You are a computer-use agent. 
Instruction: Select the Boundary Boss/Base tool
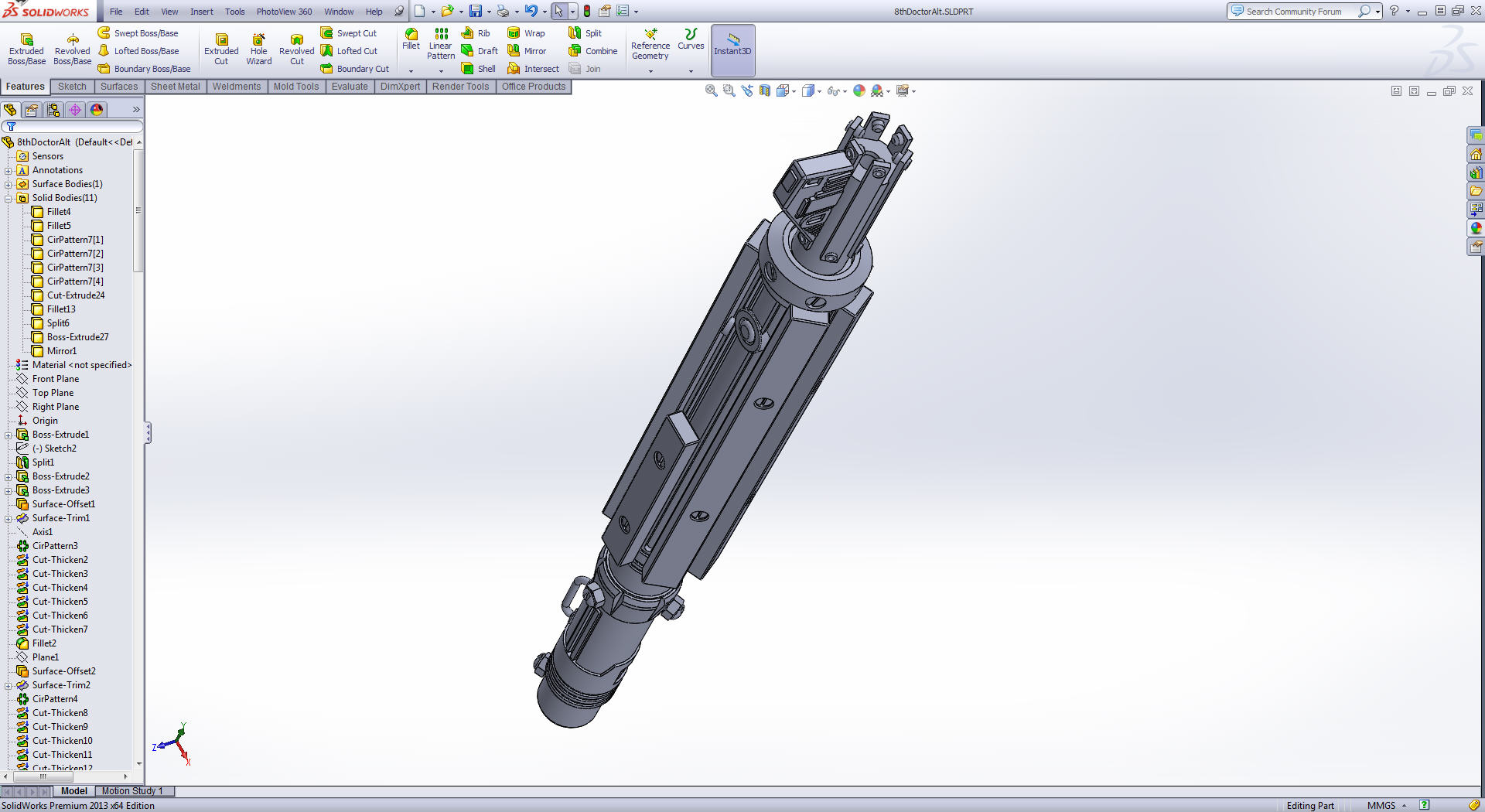tap(145, 69)
